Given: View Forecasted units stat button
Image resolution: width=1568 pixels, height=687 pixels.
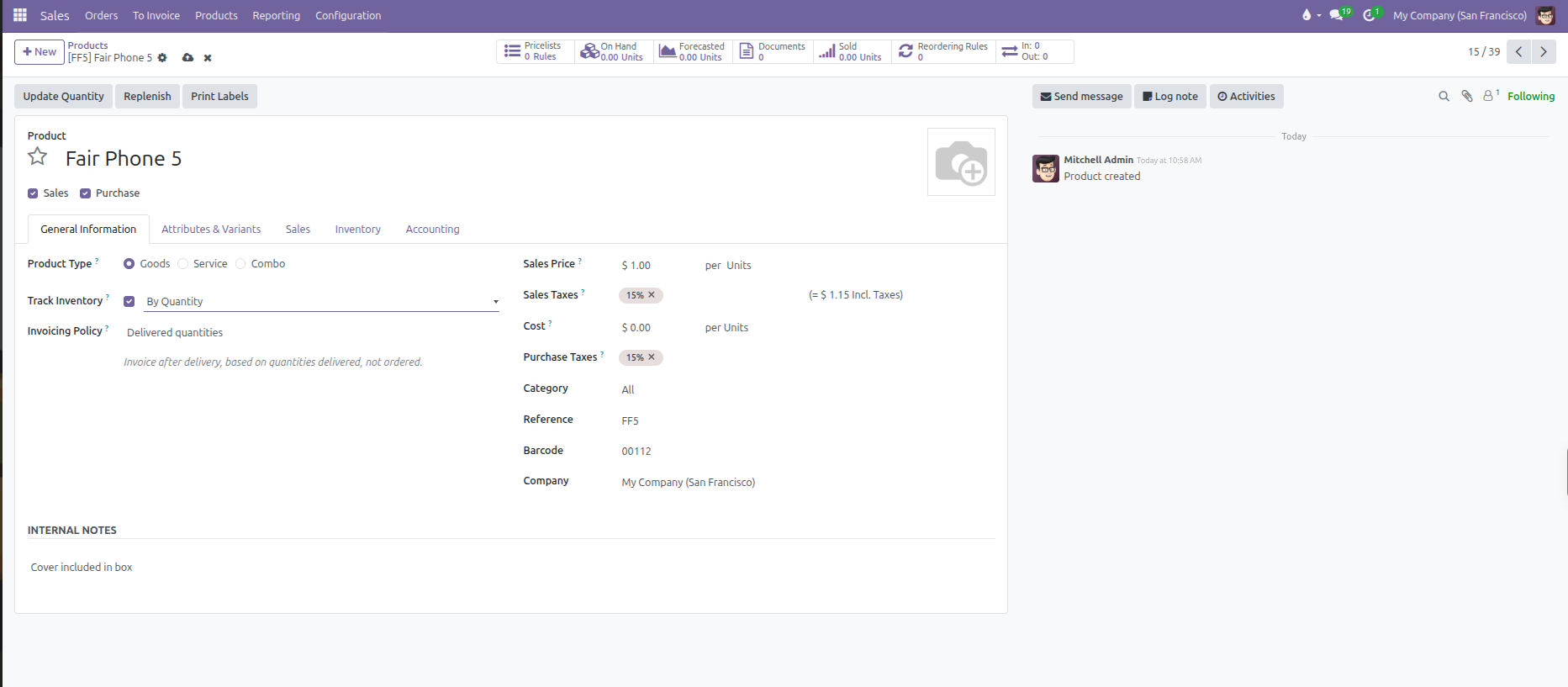Looking at the screenshot, I should [x=693, y=51].
